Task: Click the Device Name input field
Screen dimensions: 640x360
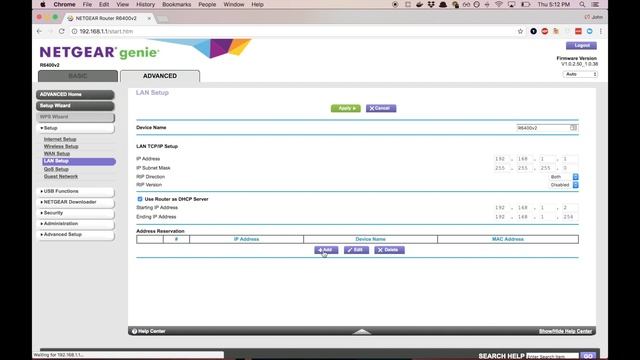Action: pyautogui.click(x=547, y=128)
